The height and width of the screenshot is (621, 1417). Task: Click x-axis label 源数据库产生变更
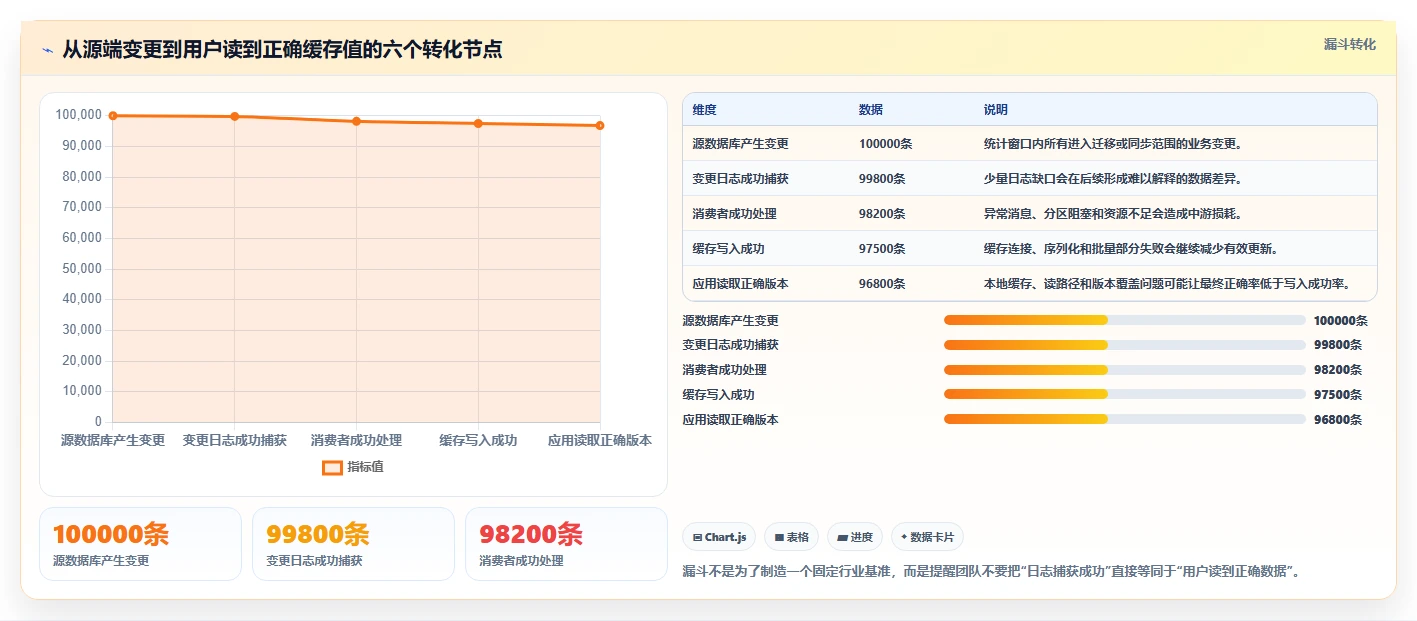point(113,440)
